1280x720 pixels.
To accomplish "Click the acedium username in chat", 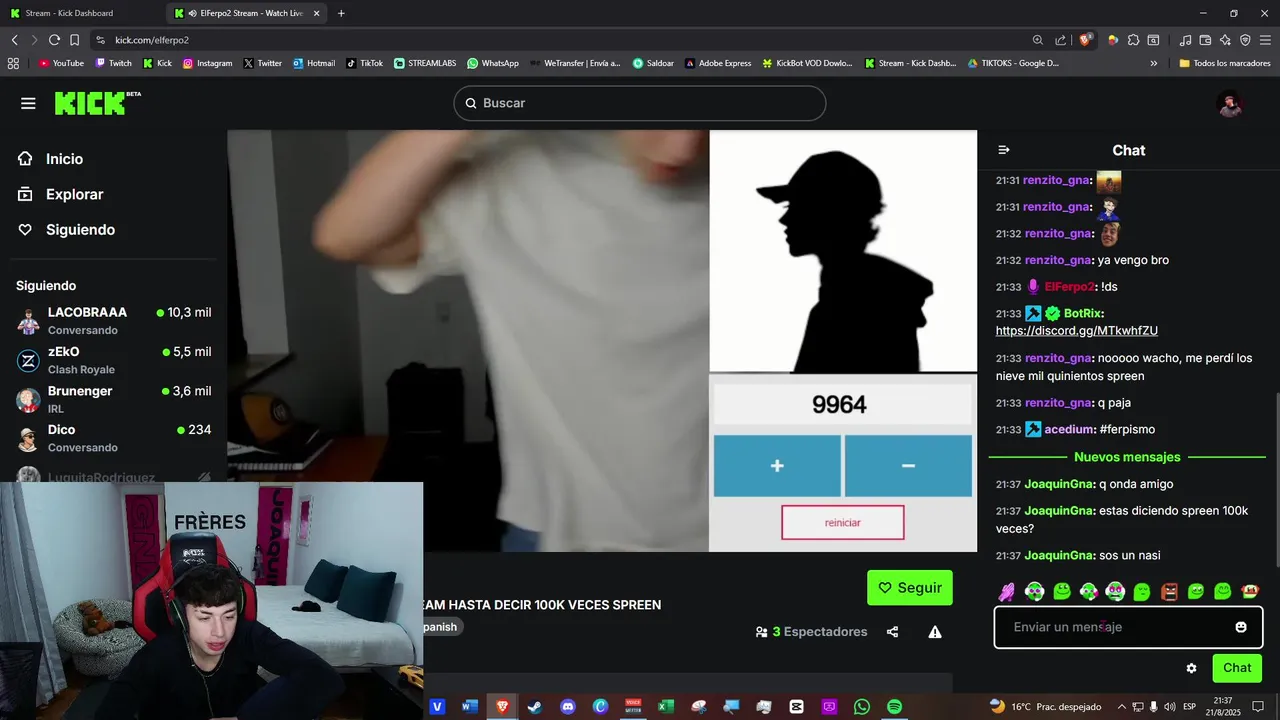I will pos(1068,429).
